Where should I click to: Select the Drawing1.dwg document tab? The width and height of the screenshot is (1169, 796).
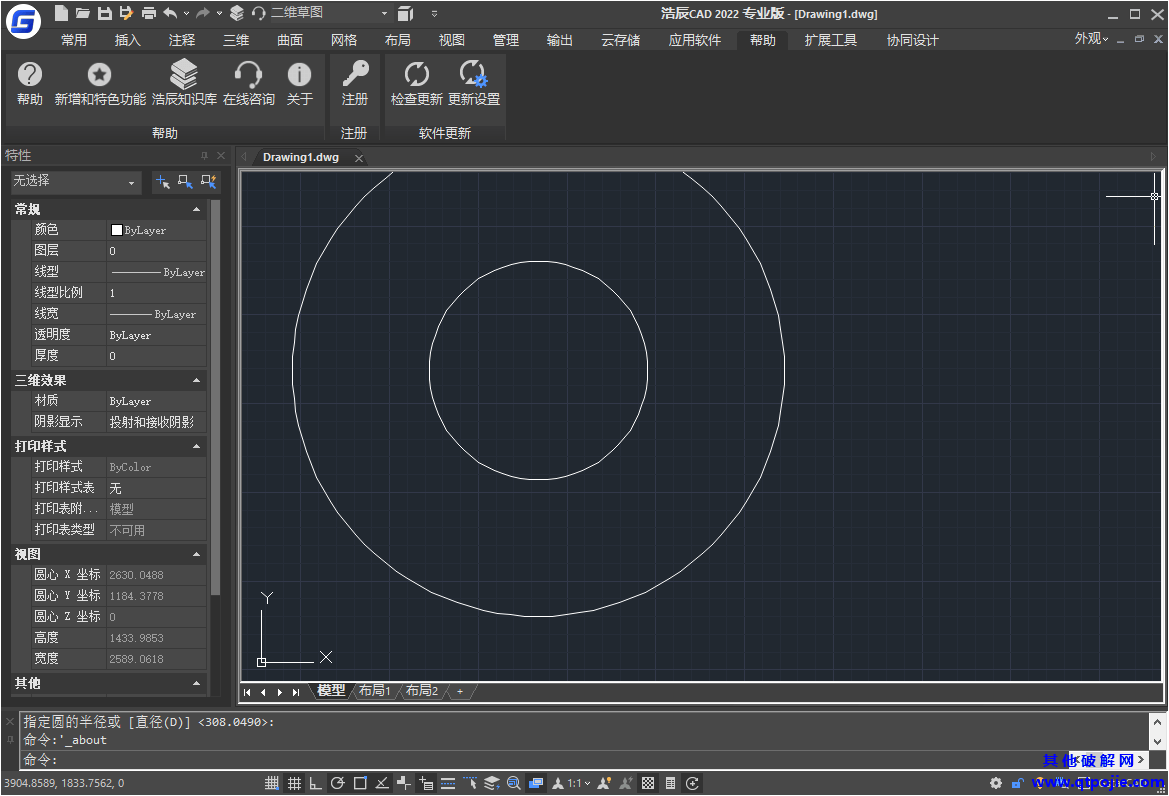pyautogui.click(x=300, y=157)
